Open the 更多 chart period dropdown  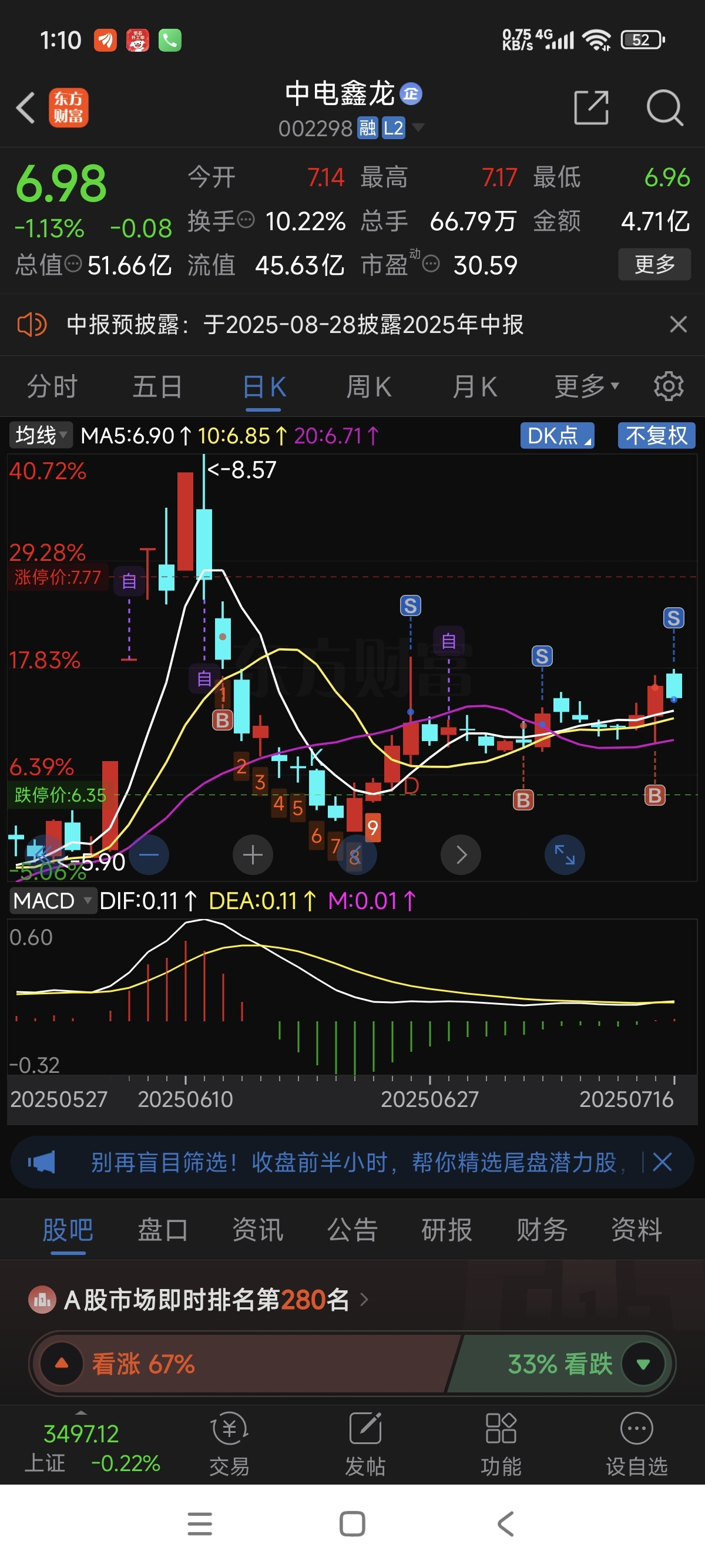point(586,386)
